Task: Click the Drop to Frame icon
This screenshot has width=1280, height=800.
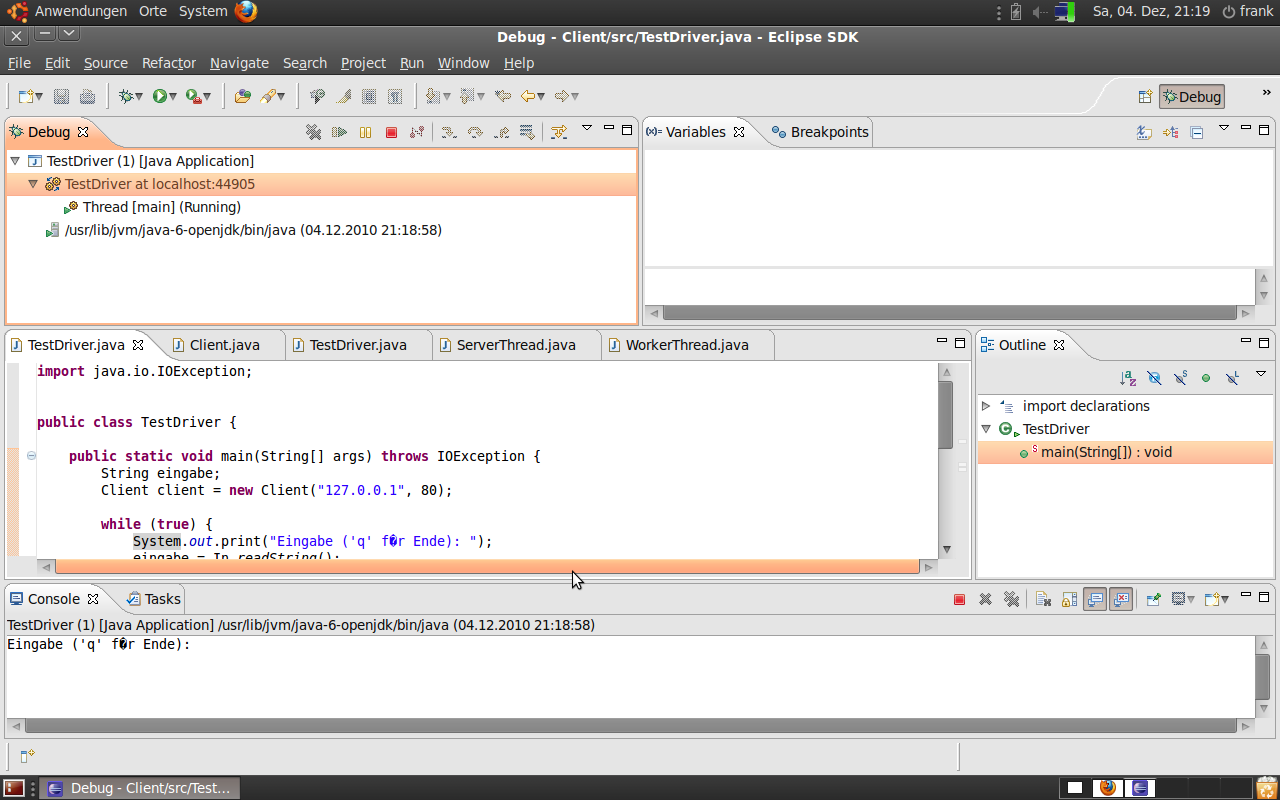Action: click(x=527, y=131)
